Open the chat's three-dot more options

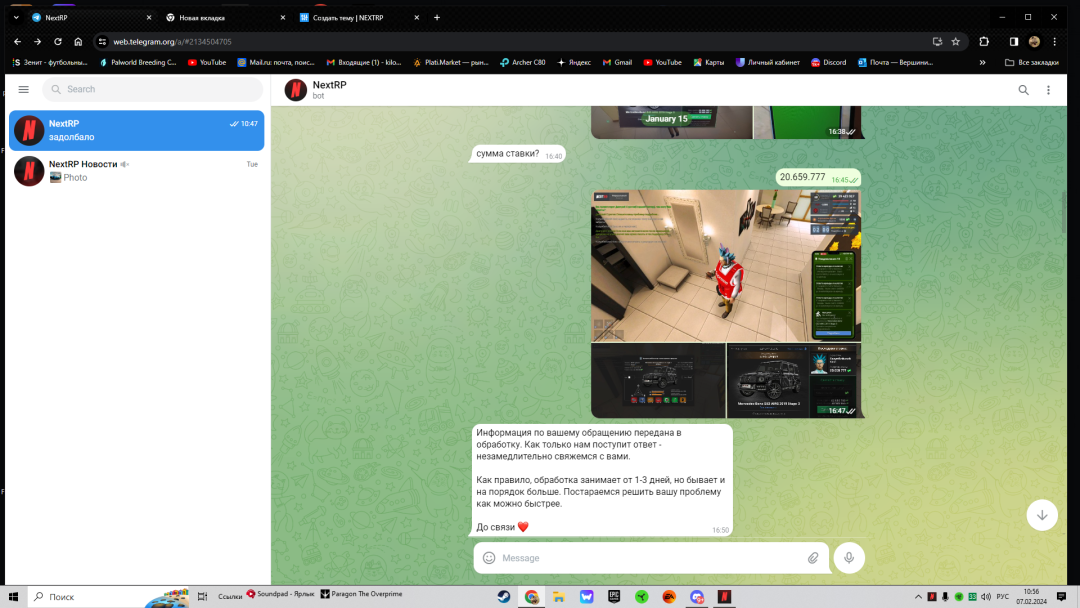click(1048, 90)
